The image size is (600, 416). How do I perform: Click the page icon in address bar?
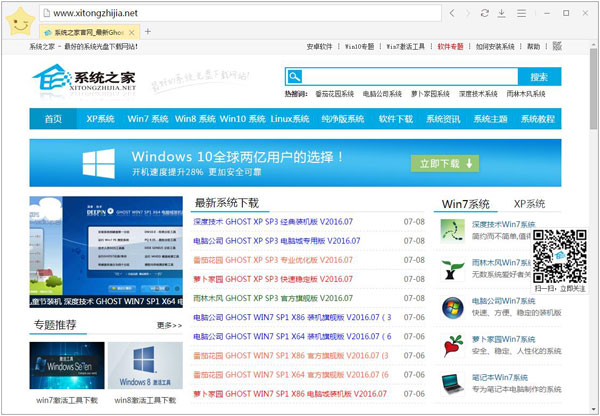(47, 13)
